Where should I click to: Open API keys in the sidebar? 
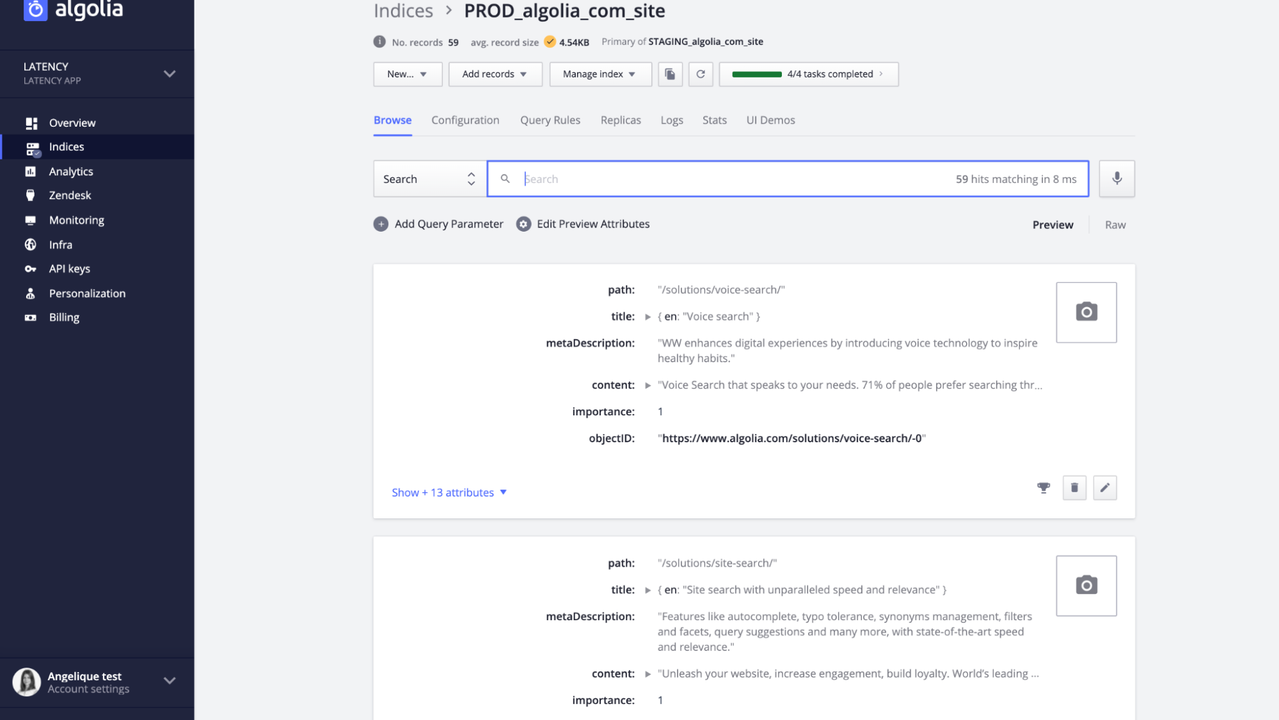click(x=69, y=269)
